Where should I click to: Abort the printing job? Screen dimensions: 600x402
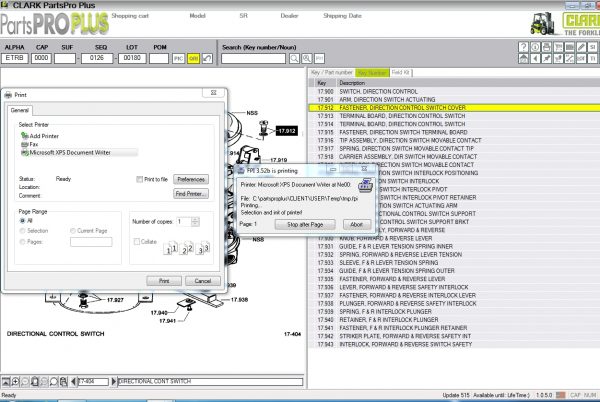pyautogui.click(x=357, y=225)
